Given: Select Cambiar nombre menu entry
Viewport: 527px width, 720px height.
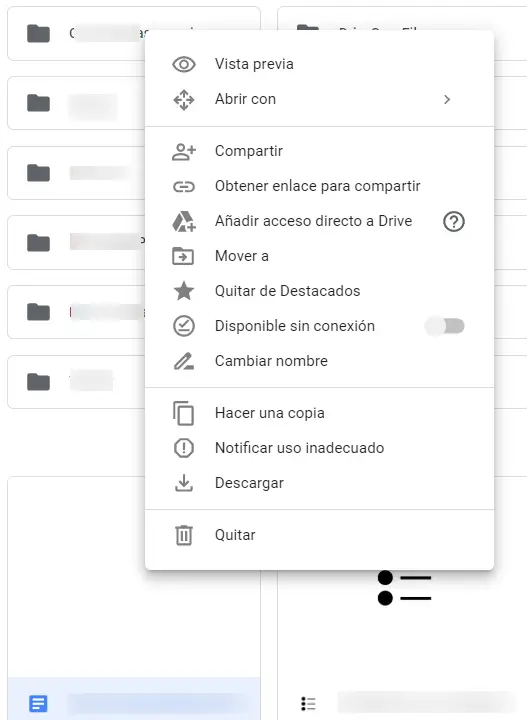Looking at the screenshot, I should (320, 361).
